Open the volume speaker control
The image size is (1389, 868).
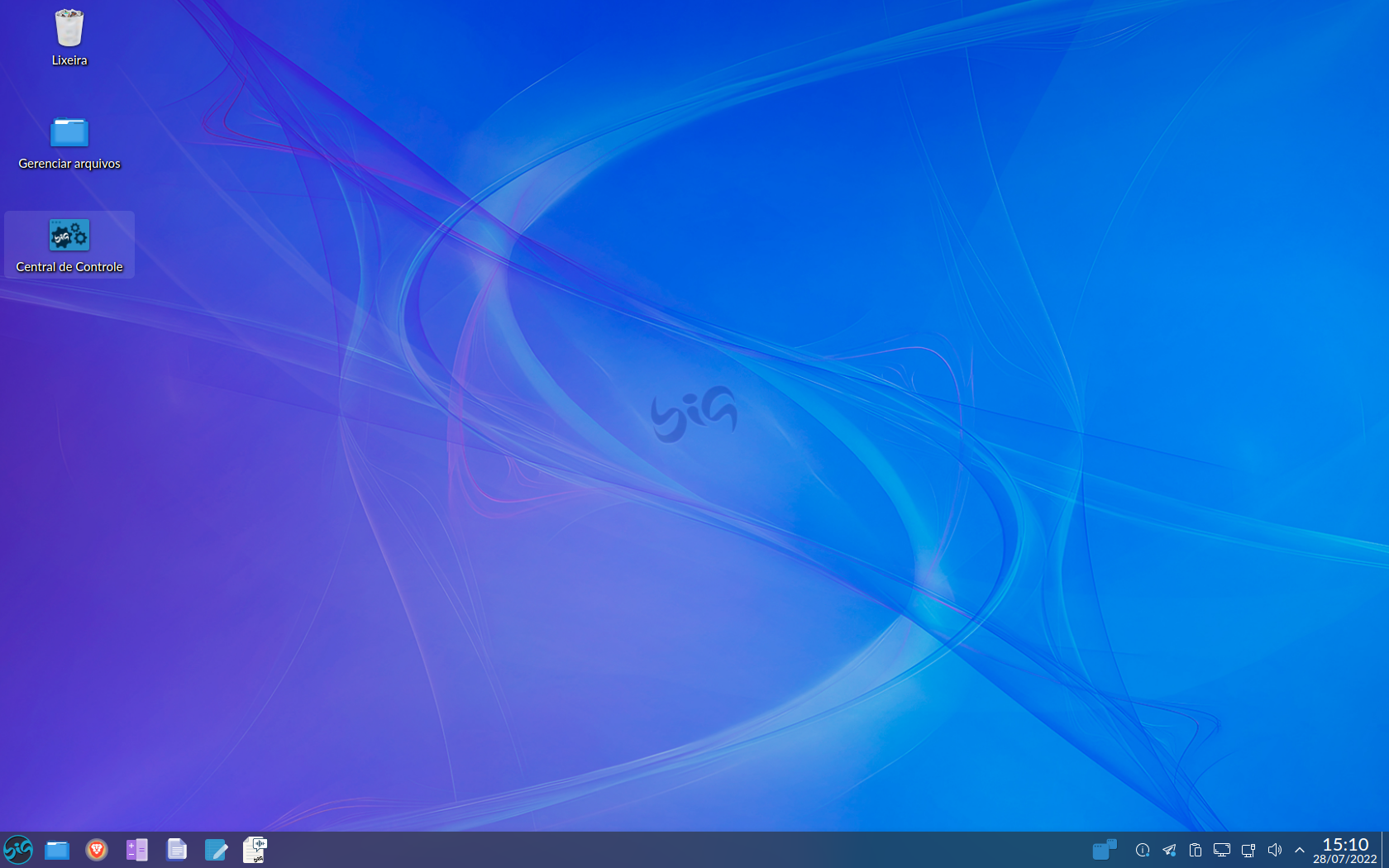1275,850
